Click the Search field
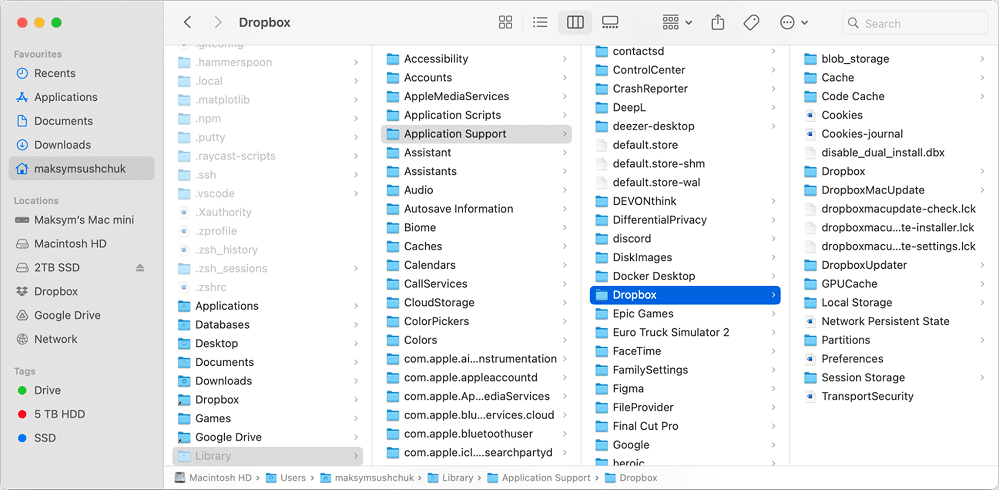 pyautogui.click(x=915, y=24)
